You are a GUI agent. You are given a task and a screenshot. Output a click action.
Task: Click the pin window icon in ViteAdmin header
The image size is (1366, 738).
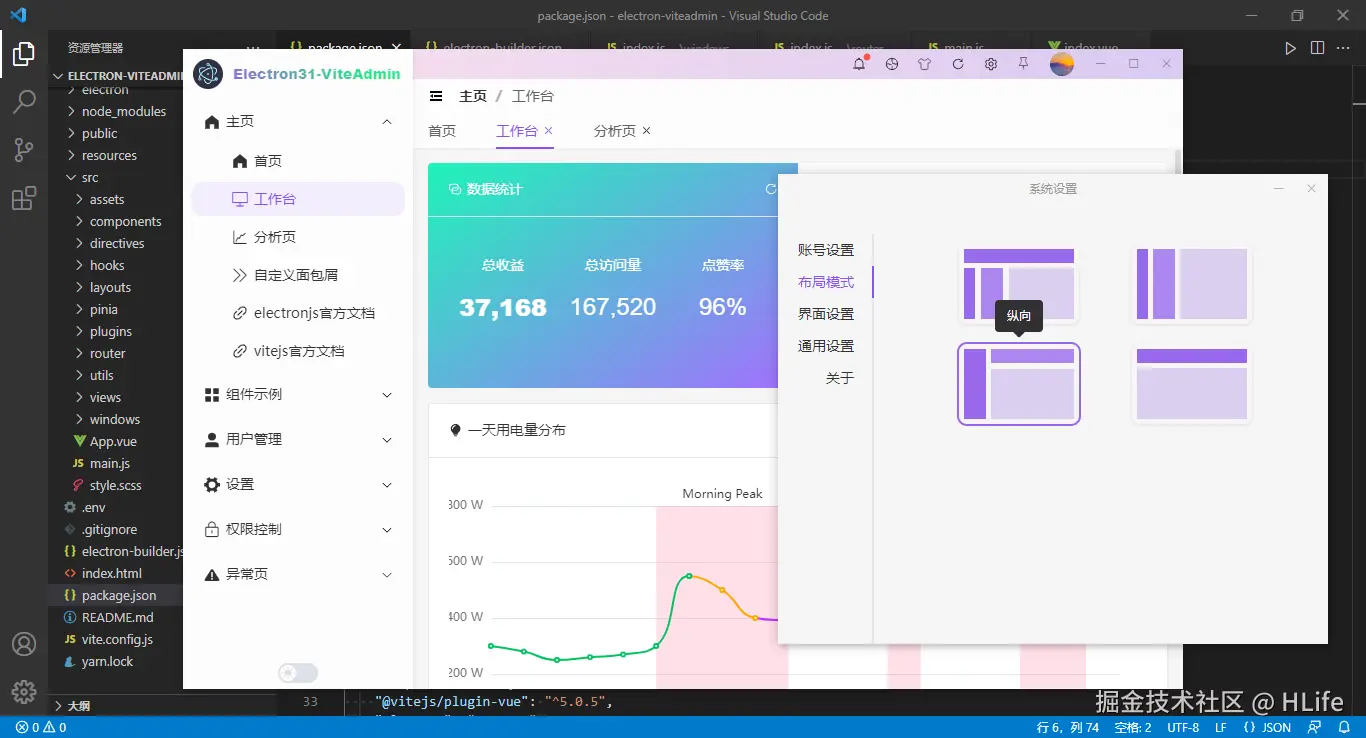coord(1023,64)
